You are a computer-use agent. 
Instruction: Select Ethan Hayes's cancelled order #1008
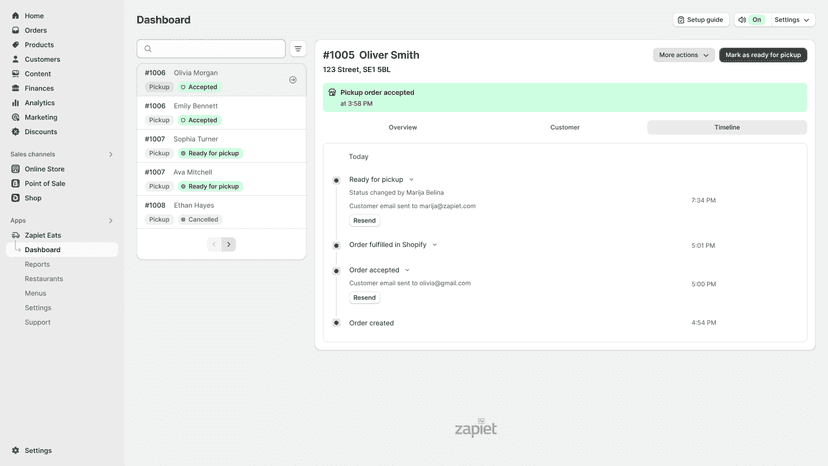[221, 212]
